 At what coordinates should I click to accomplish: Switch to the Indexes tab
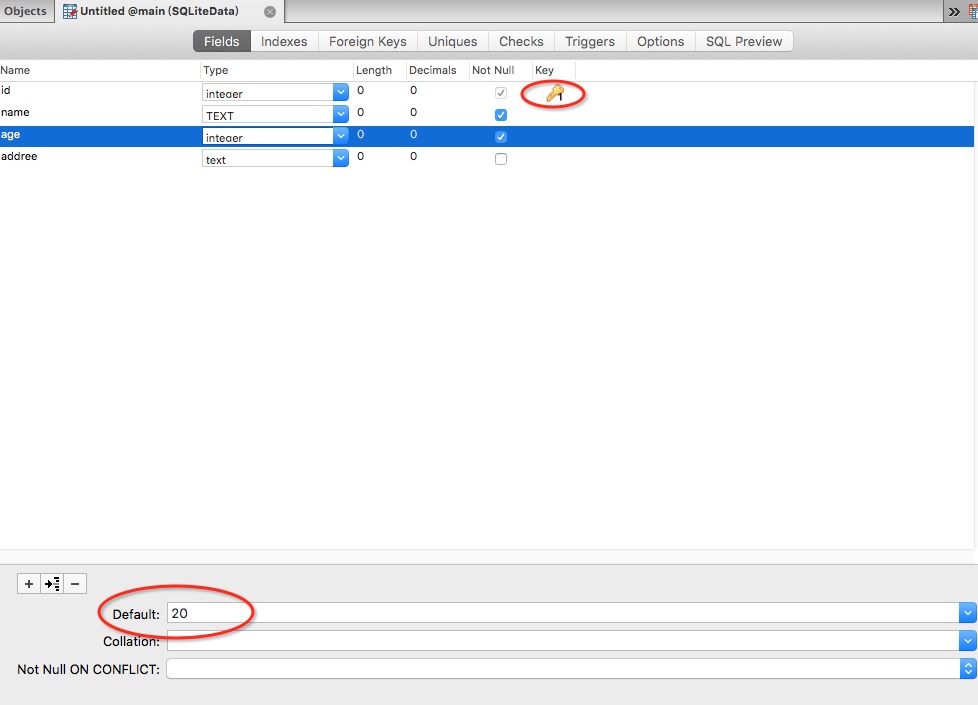pyautogui.click(x=284, y=41)
